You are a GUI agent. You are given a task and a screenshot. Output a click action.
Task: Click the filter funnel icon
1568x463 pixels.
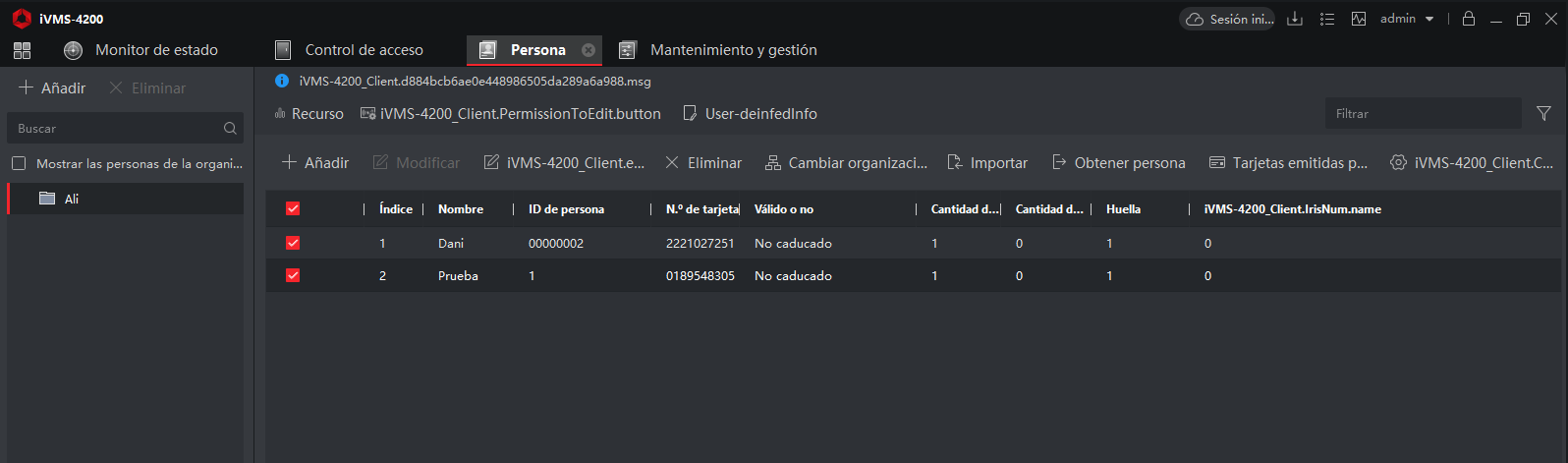[1543, 114]
